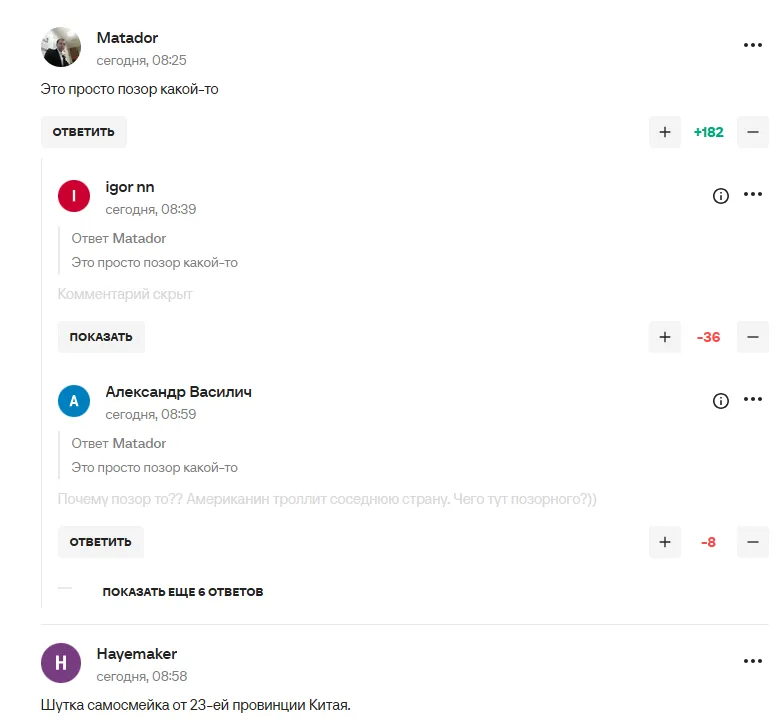
Task: Open Hayemaker's purple avatar
Action: 61,663
